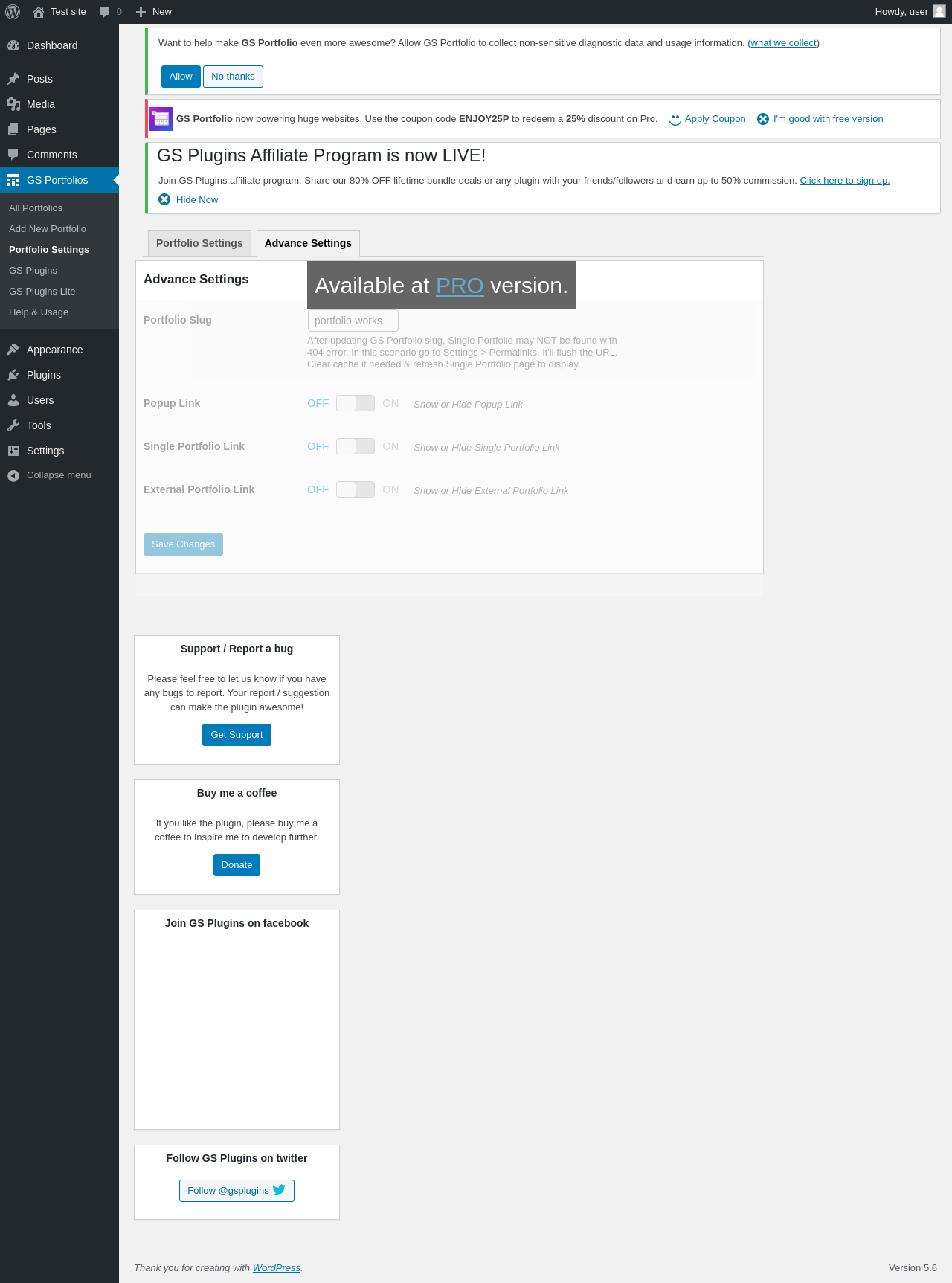952x1283 pixels.
Task: Click the Save Changes button
Action: coord(183,544)
